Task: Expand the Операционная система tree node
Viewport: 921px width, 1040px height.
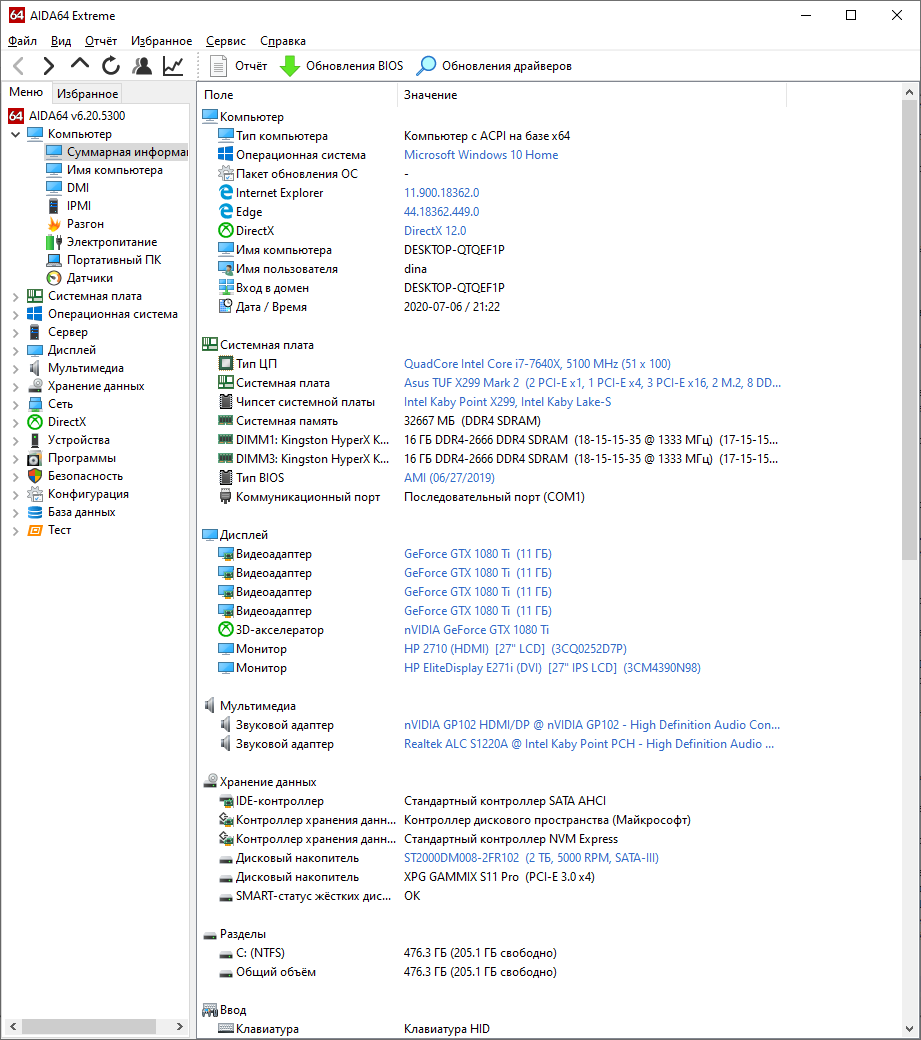Action: click(x=15, y=314)
